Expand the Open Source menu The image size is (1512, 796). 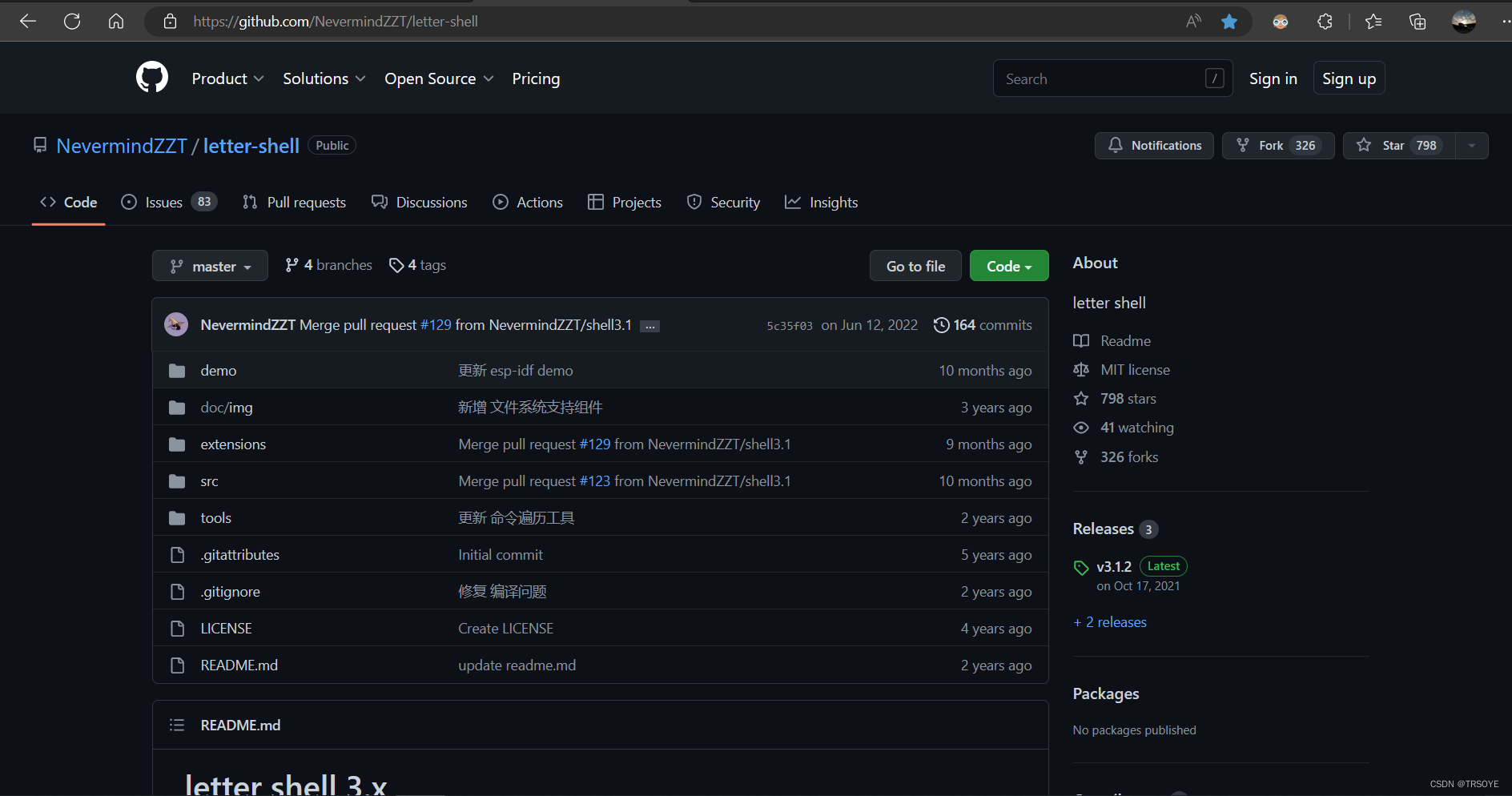coord(439,78)
